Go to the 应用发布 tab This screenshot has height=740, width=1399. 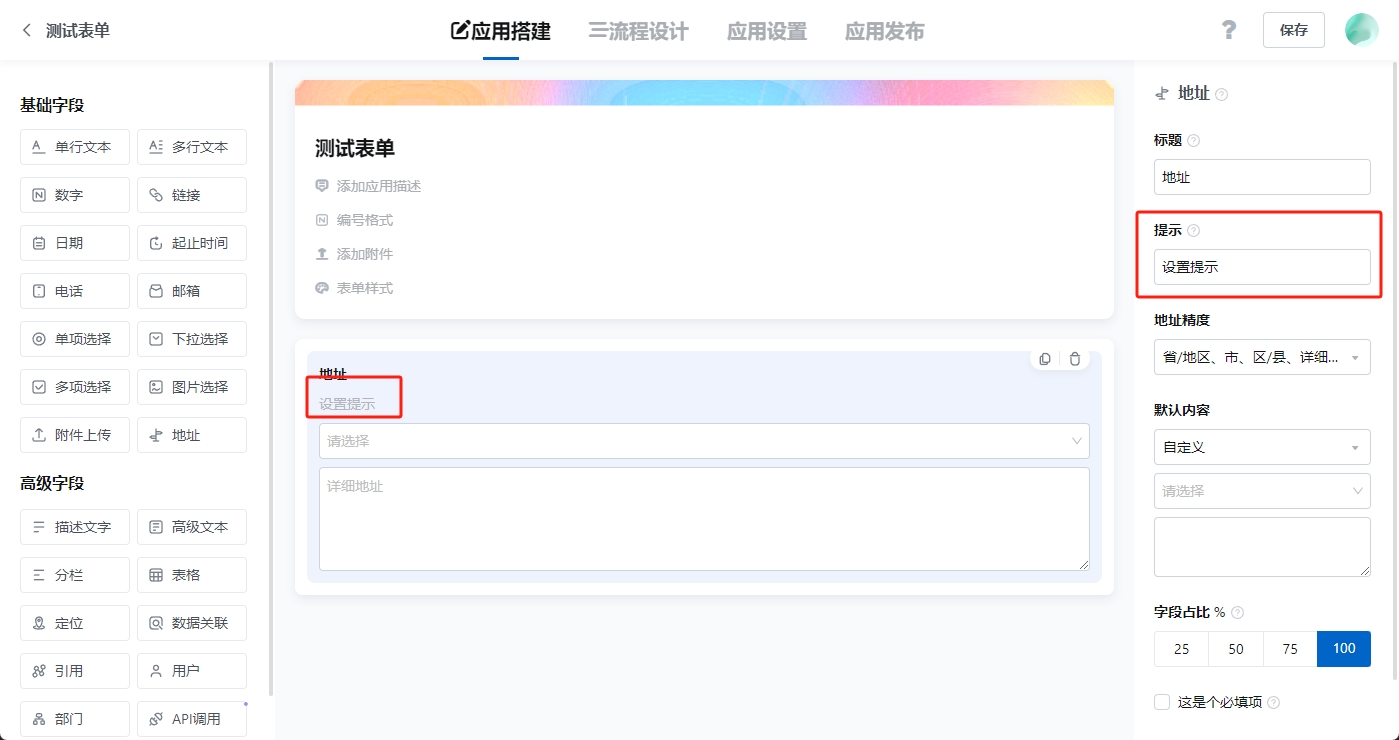(884, 31)
